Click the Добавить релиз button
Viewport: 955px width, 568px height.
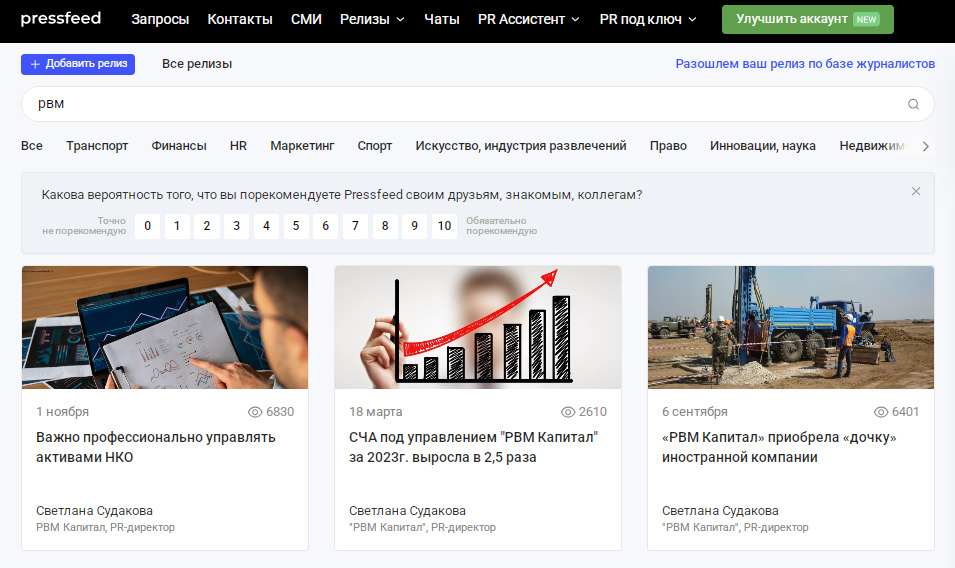[78, 64]
